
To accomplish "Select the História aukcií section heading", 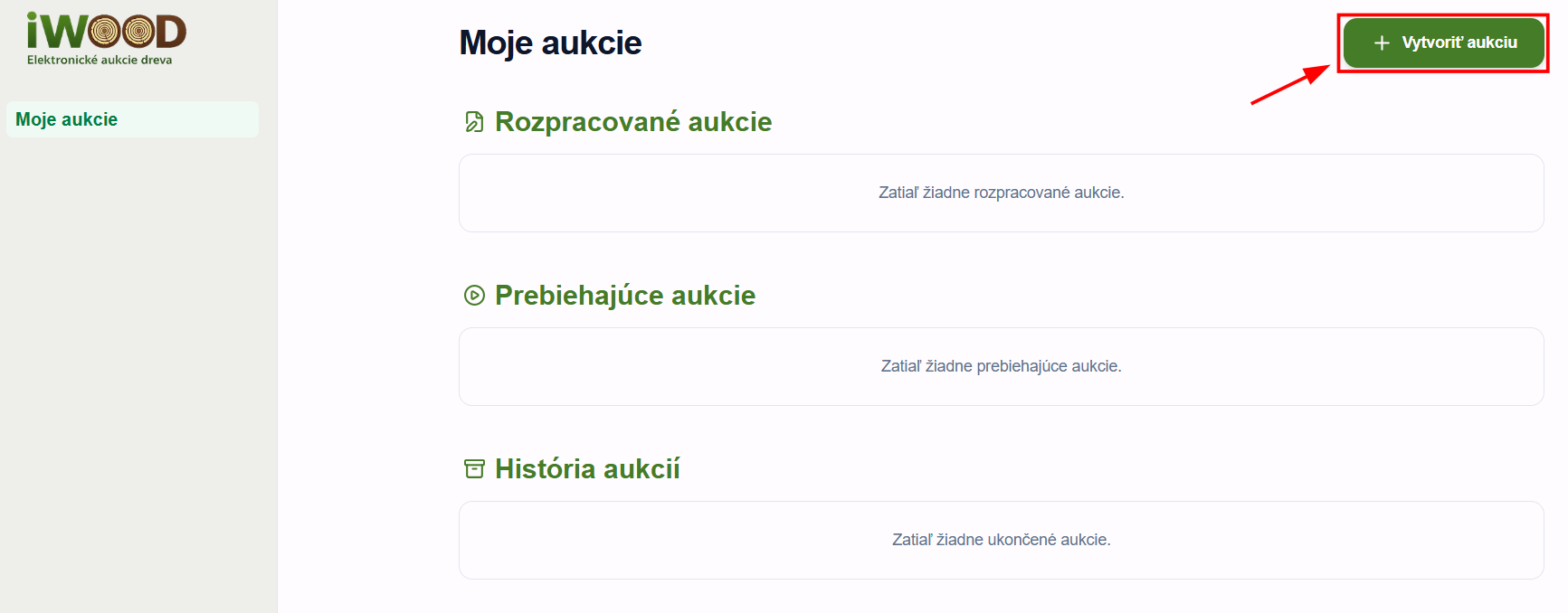I will [586, 469].
